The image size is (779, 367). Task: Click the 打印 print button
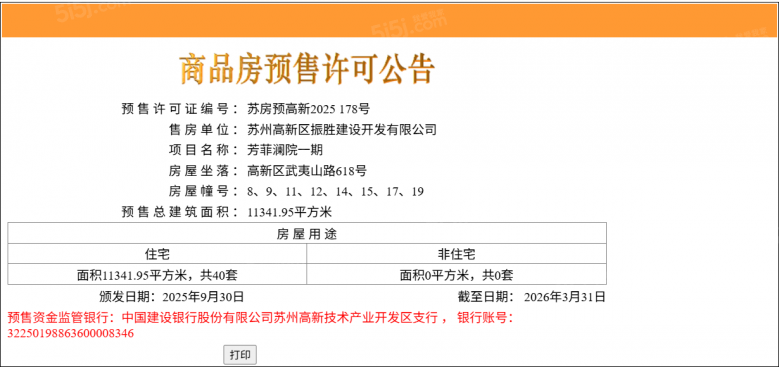[x=240, y=355]
